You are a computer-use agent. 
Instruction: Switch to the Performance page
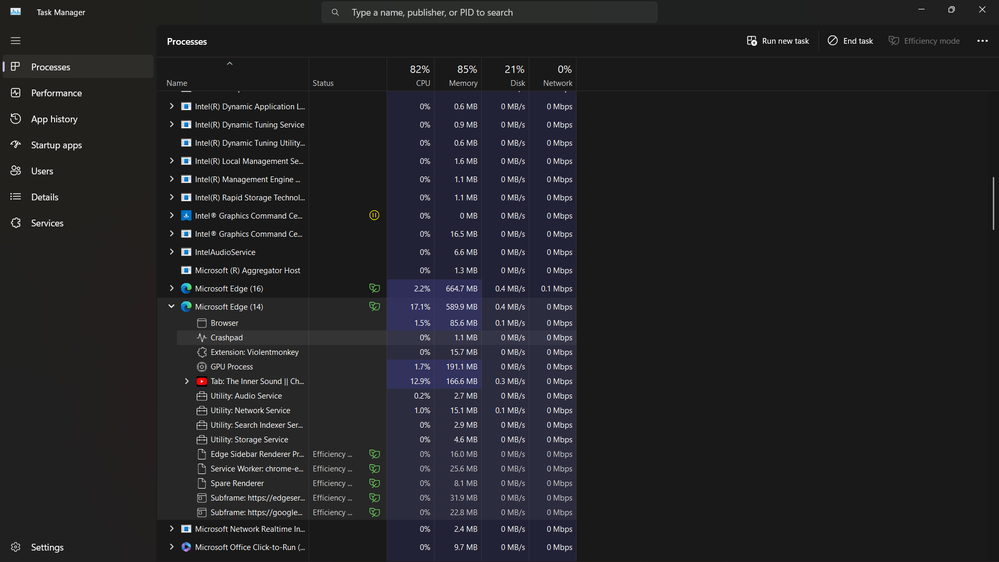[x=78, y=93]
